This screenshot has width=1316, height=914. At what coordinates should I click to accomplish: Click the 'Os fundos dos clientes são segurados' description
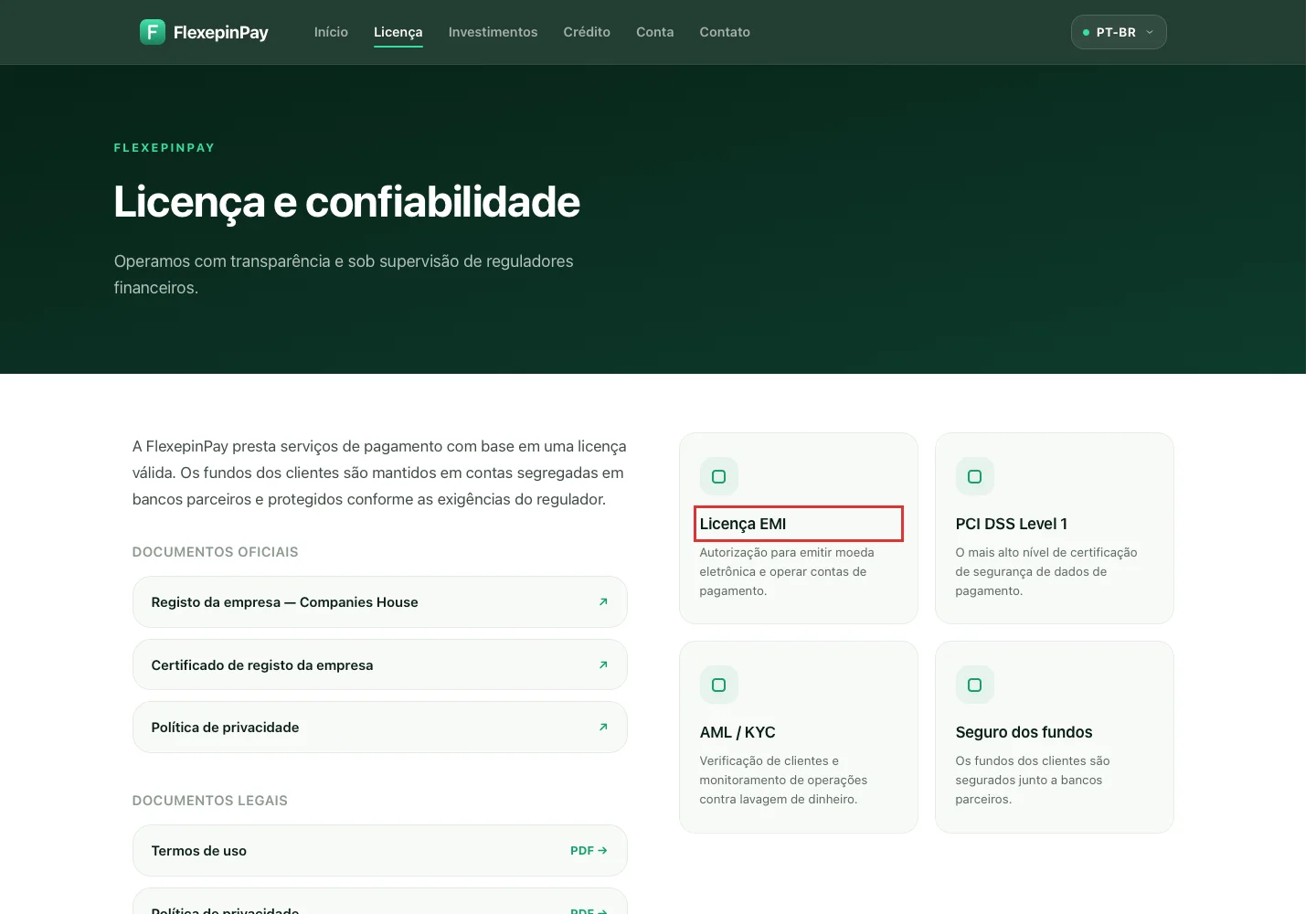click(1033, 780)
